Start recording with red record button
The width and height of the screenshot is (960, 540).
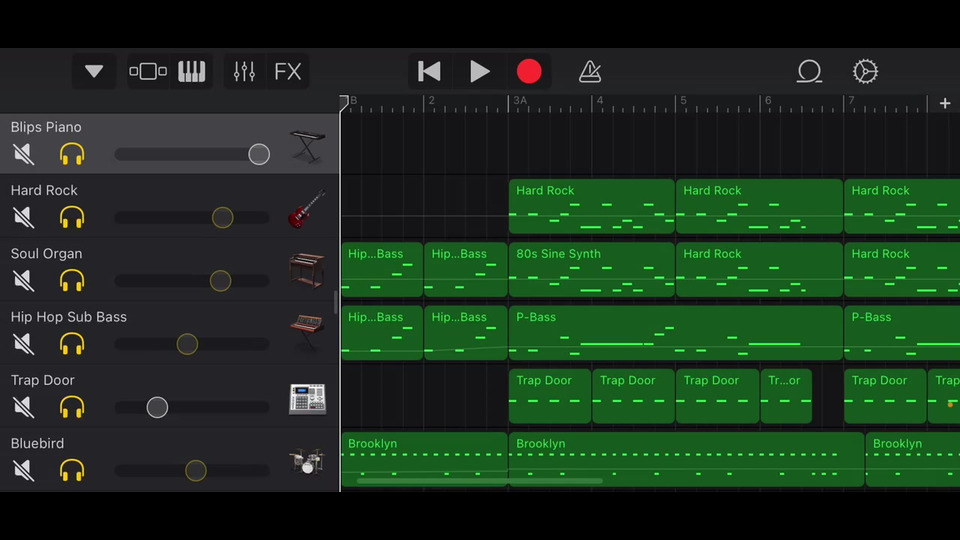(x=529, y=71)
